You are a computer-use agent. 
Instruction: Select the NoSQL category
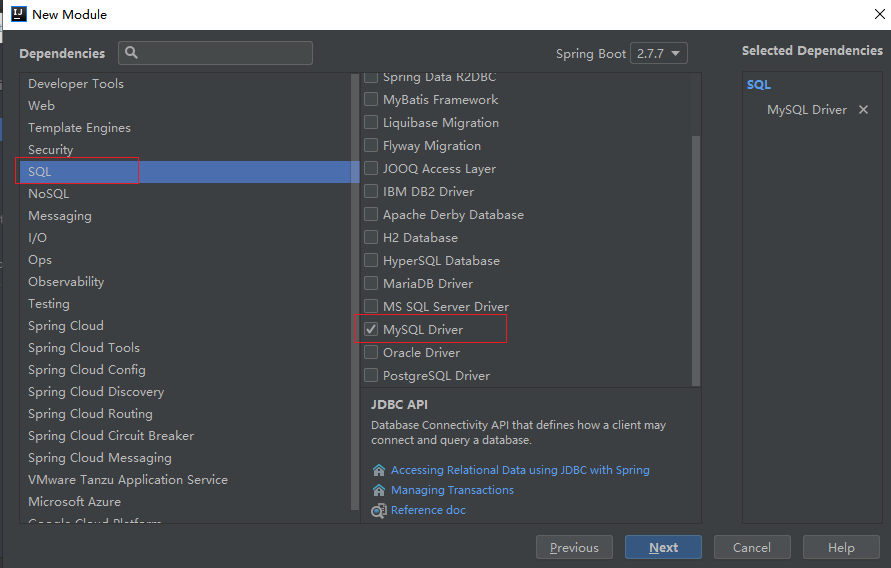click(48, 194)
